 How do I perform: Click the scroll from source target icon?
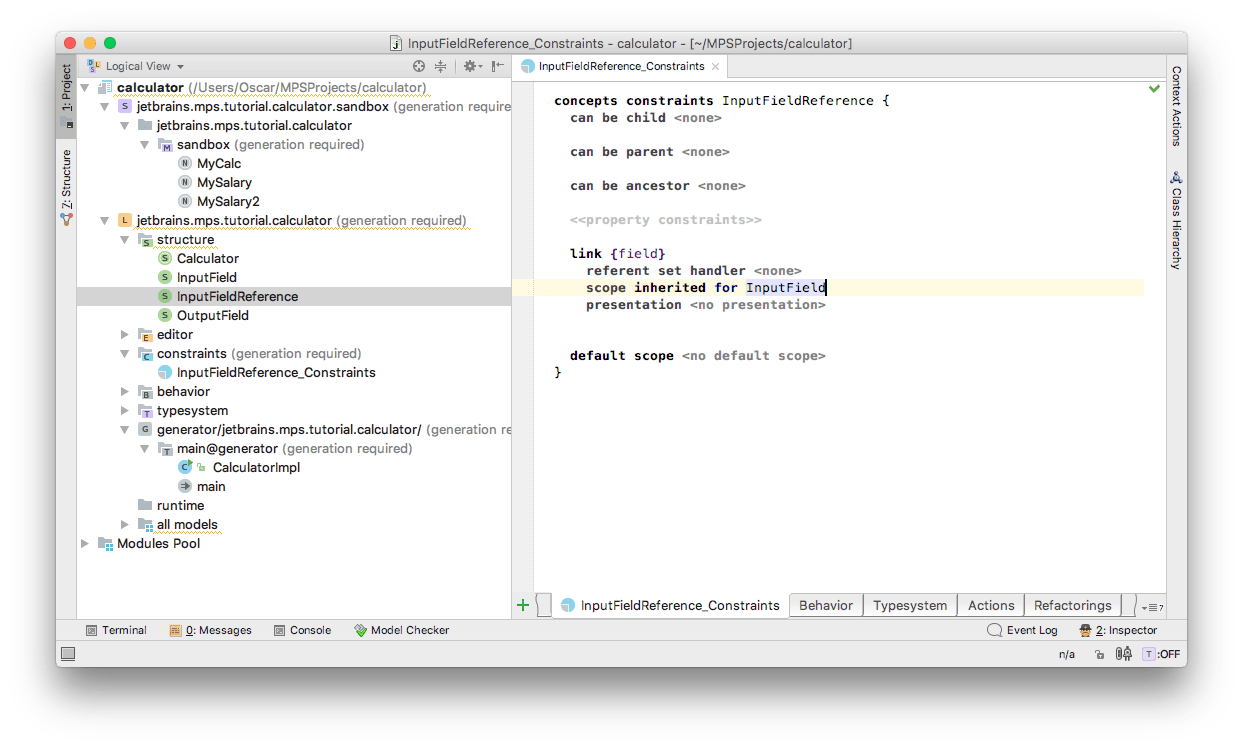[x=419, y=66]
